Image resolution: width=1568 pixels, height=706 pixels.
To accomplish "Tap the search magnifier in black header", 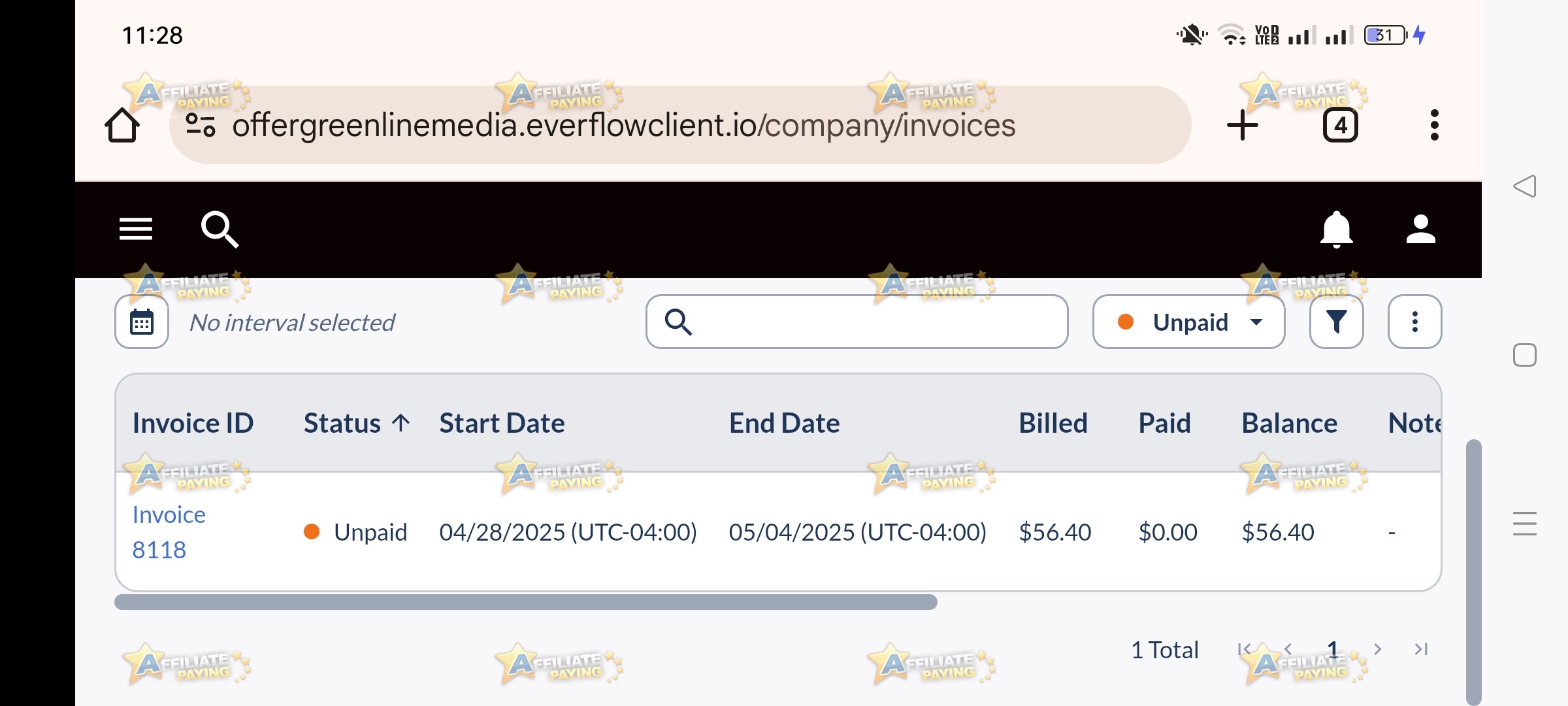I will coord(220,229).
